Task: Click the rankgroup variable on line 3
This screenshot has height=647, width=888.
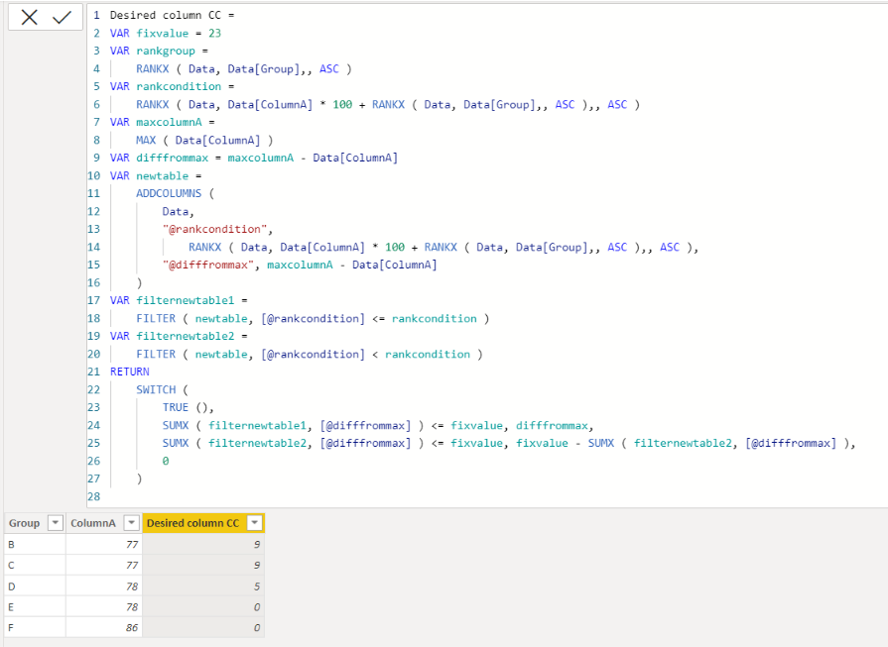Action: tap(165, 51)
